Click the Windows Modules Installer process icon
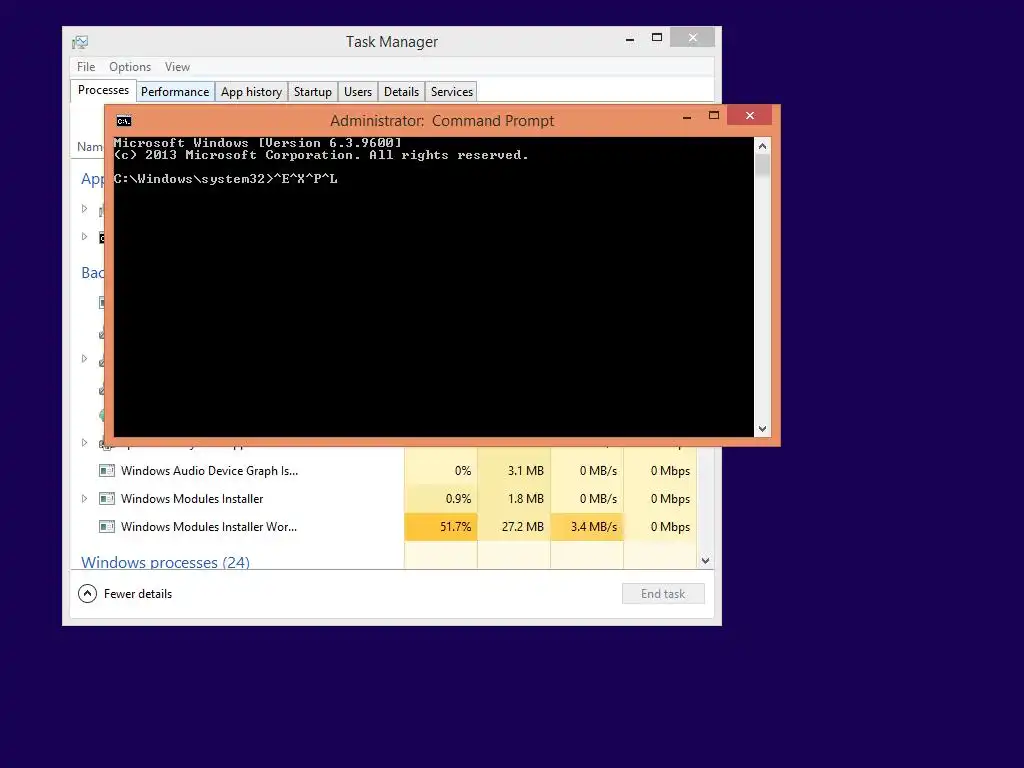 (x=106, y=498)
